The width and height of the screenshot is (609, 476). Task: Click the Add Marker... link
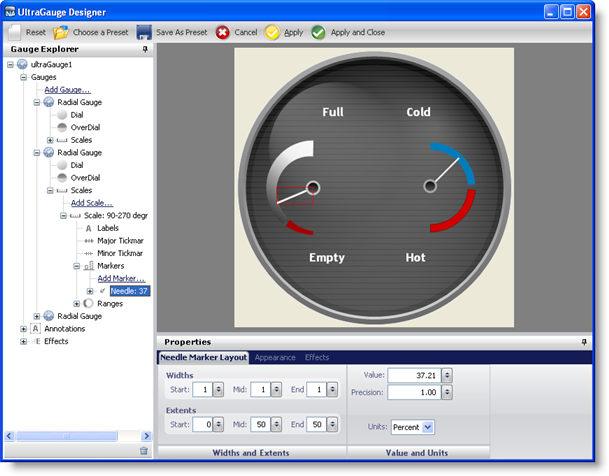pyautogui.click(x=121, y=278)
